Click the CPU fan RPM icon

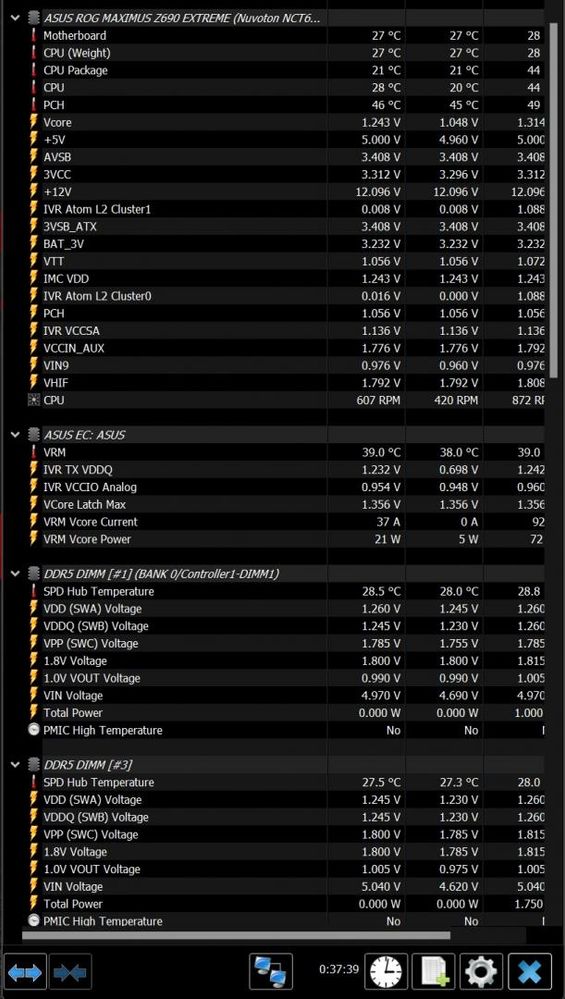(34, 400)
